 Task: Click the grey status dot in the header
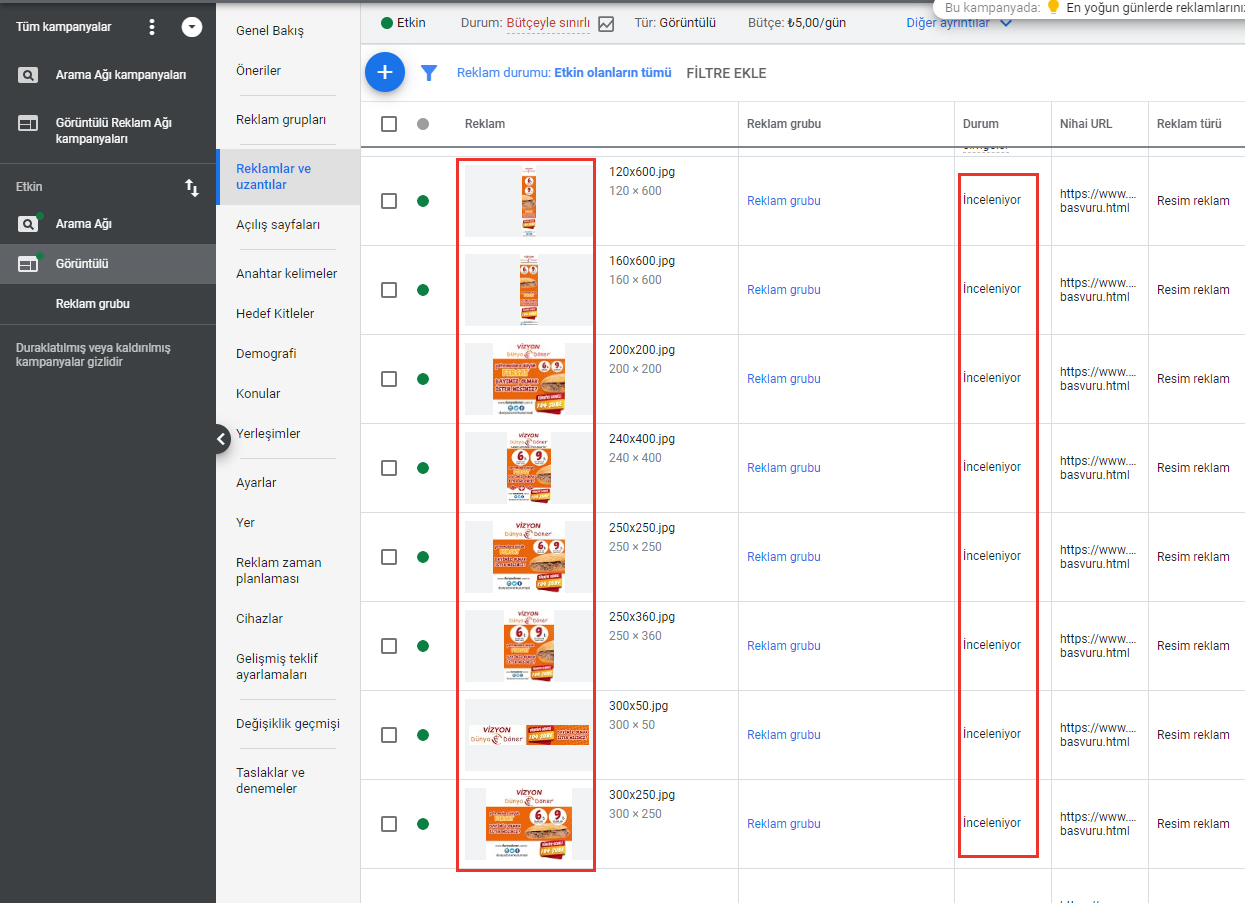click(x=423, y=124)
